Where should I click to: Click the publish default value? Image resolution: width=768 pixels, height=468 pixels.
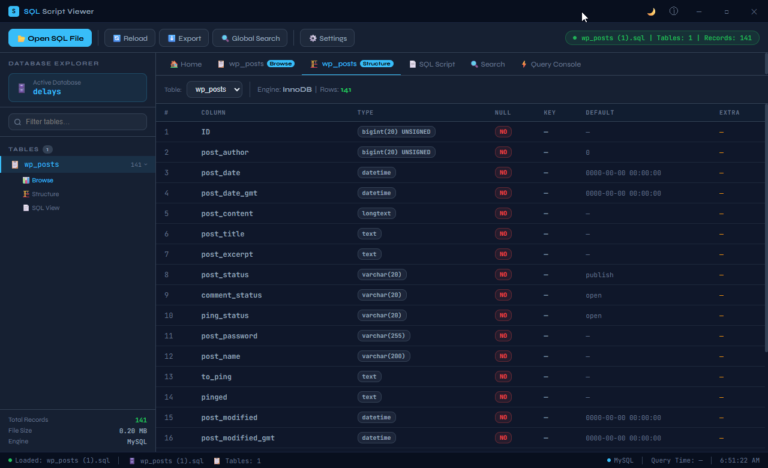tap(600, 275)
